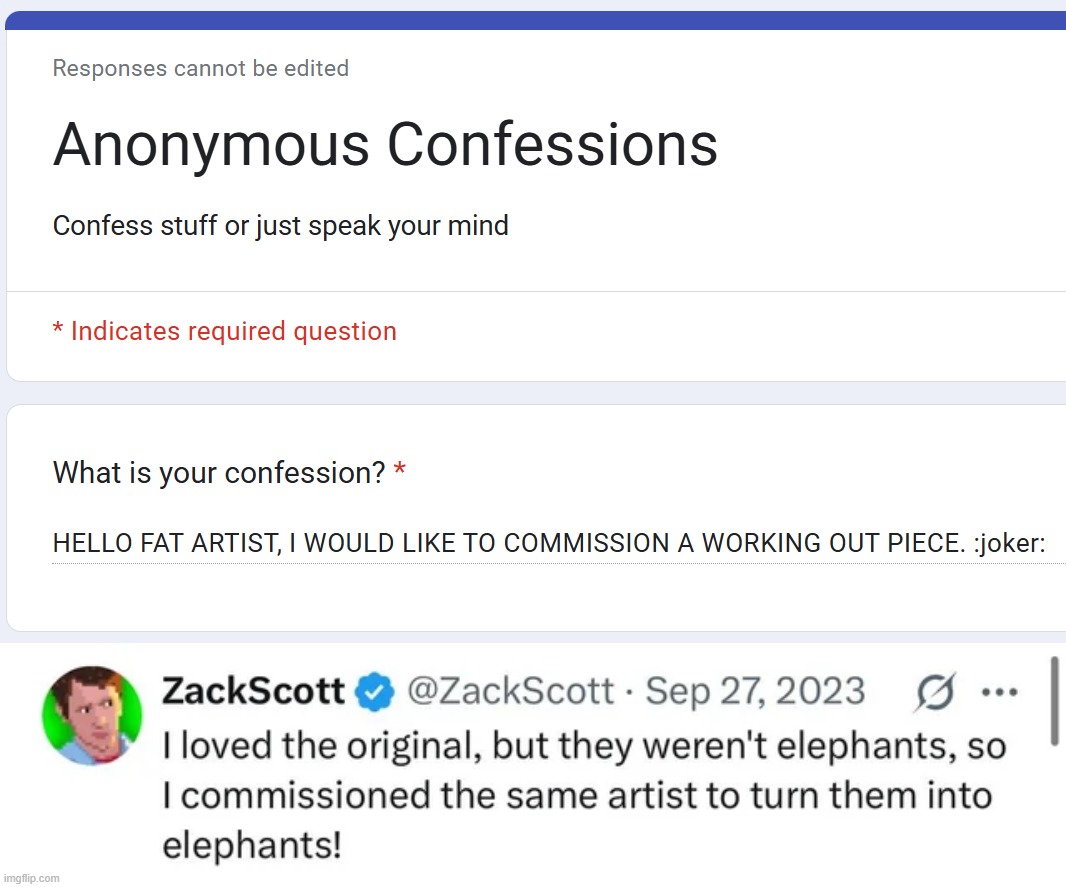The image size is (1066, 887).
Task: Click the blue header bar atop the form
Action: click(535, 20)
